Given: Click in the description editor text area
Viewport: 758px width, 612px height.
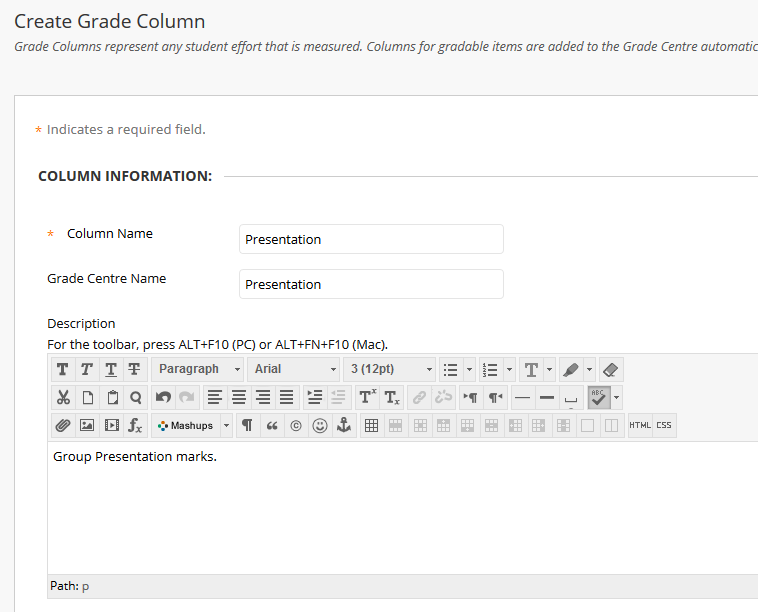Looking at the screenshot, I should [403, 508].
